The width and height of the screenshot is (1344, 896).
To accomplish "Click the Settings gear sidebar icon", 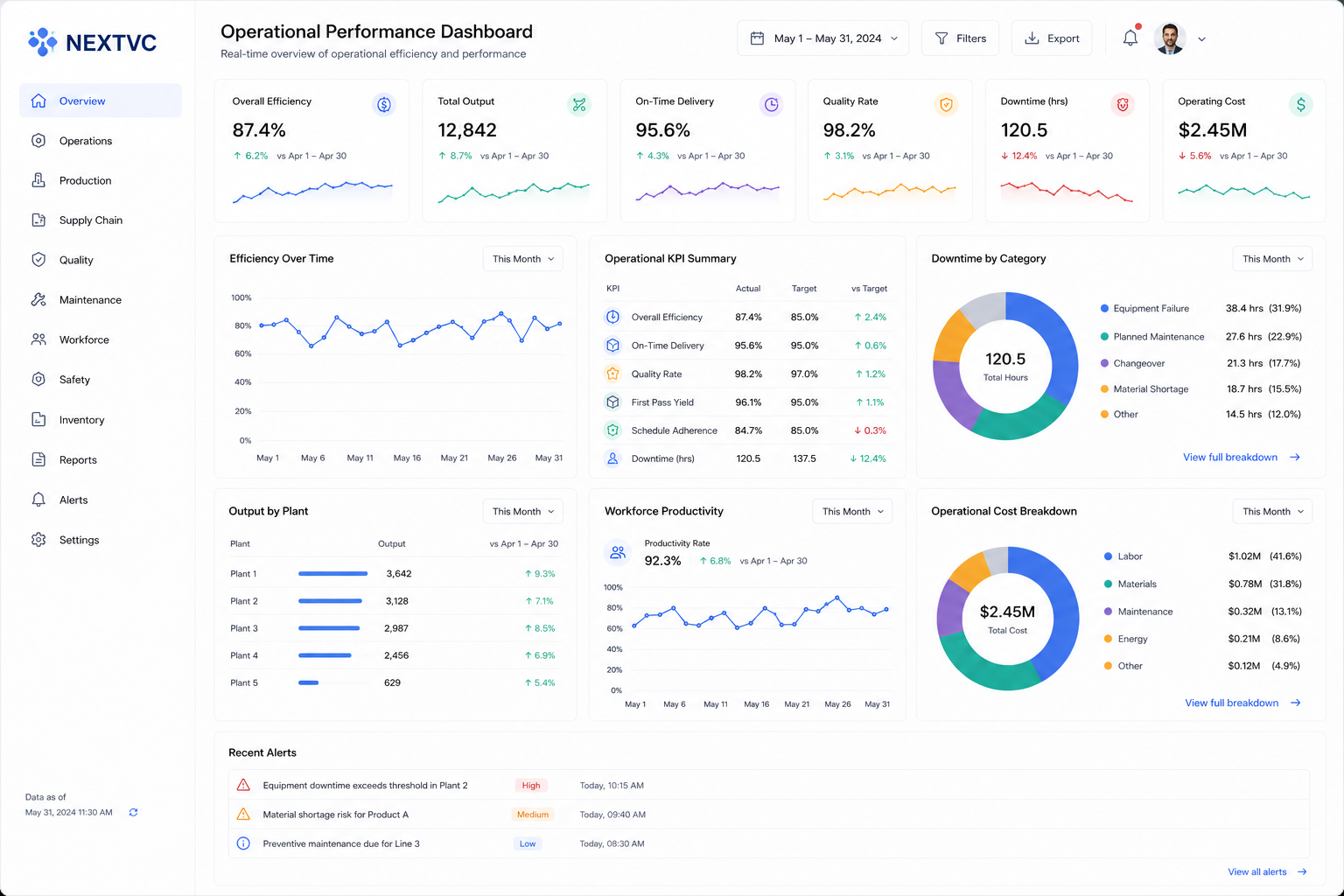I will (x=38, y=540).
